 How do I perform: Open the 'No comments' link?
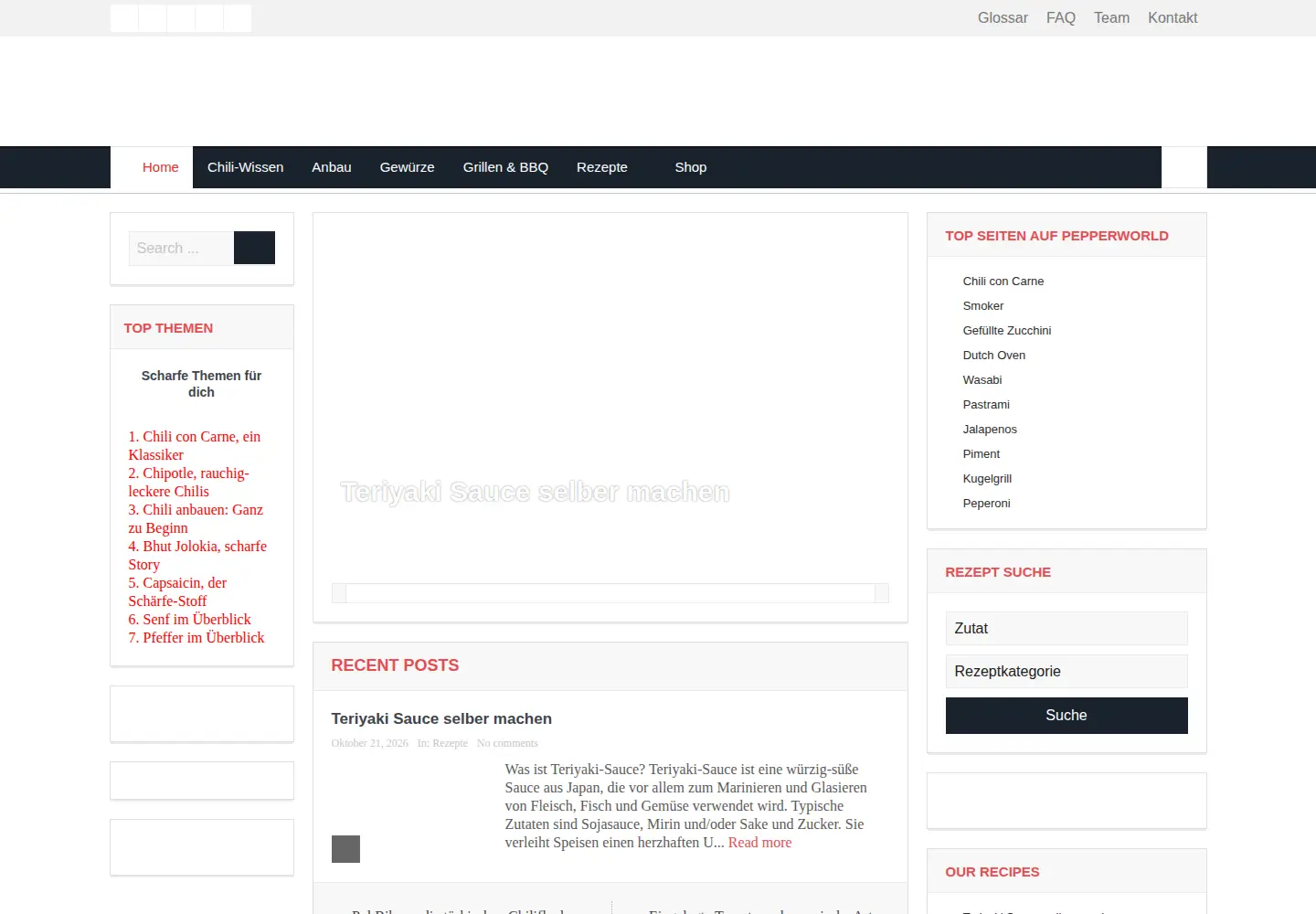(x=507, y=743)
